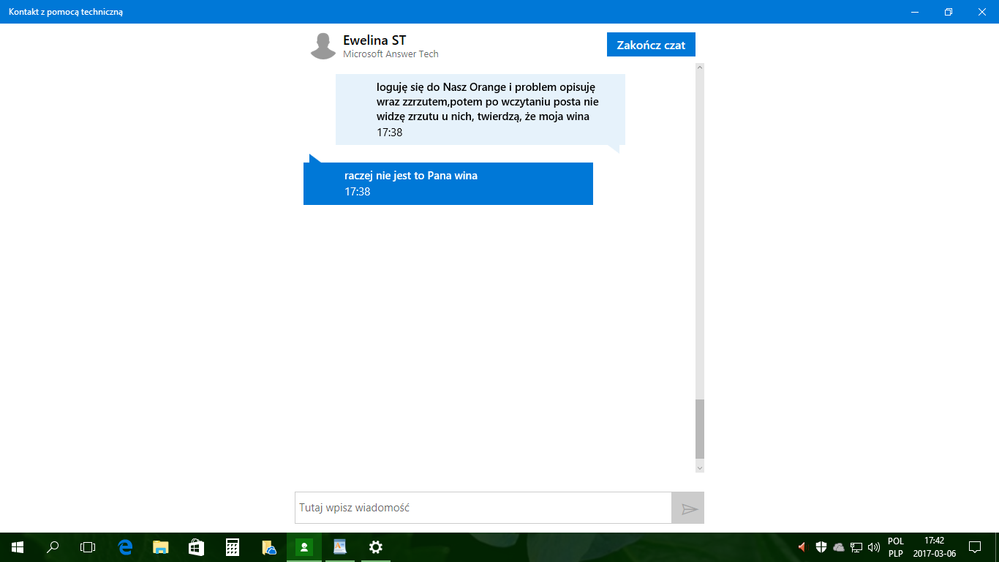Click the message input field
Screen dimensions: 999x562
(x=483, y=508)
